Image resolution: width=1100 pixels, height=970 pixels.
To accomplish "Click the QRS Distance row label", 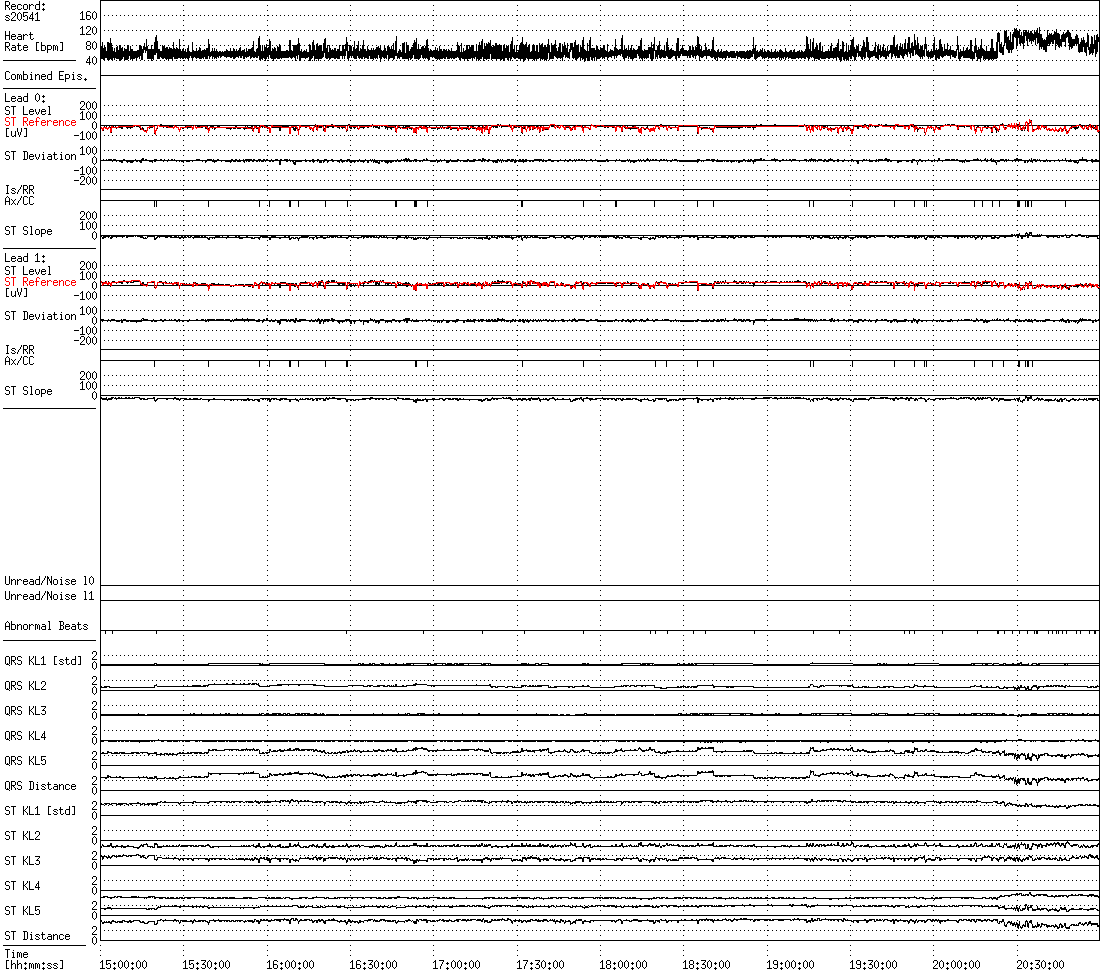I will (x=40, y=786).
